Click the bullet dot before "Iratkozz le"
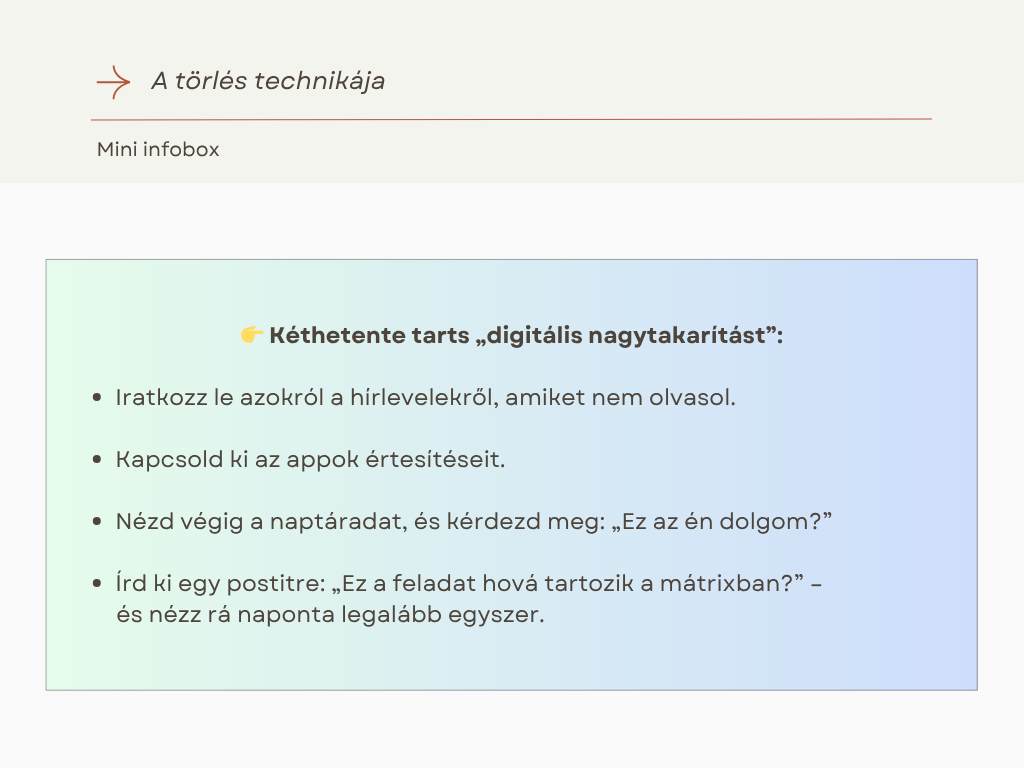 point(97,398)
